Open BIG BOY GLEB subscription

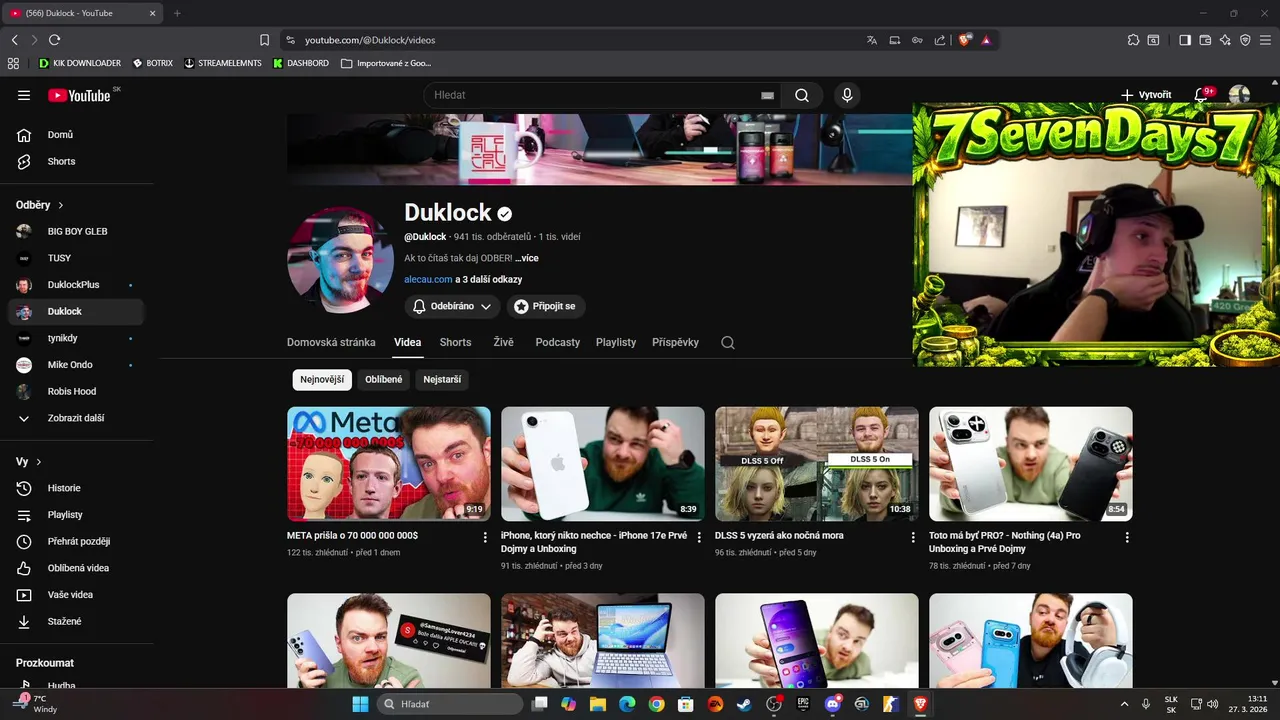click(77, 231)
